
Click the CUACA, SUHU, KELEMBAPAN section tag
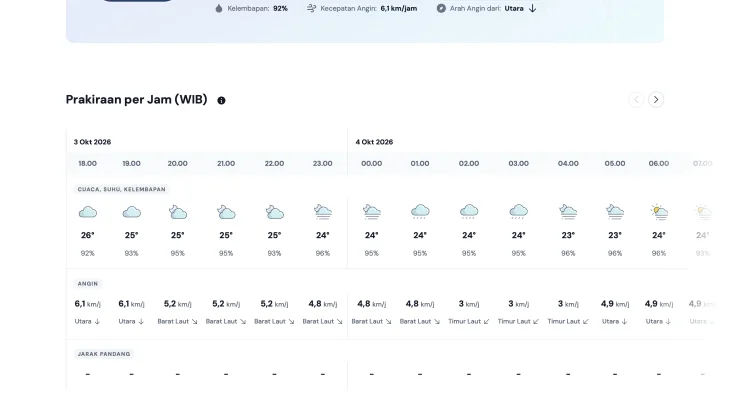click(121, 189)
